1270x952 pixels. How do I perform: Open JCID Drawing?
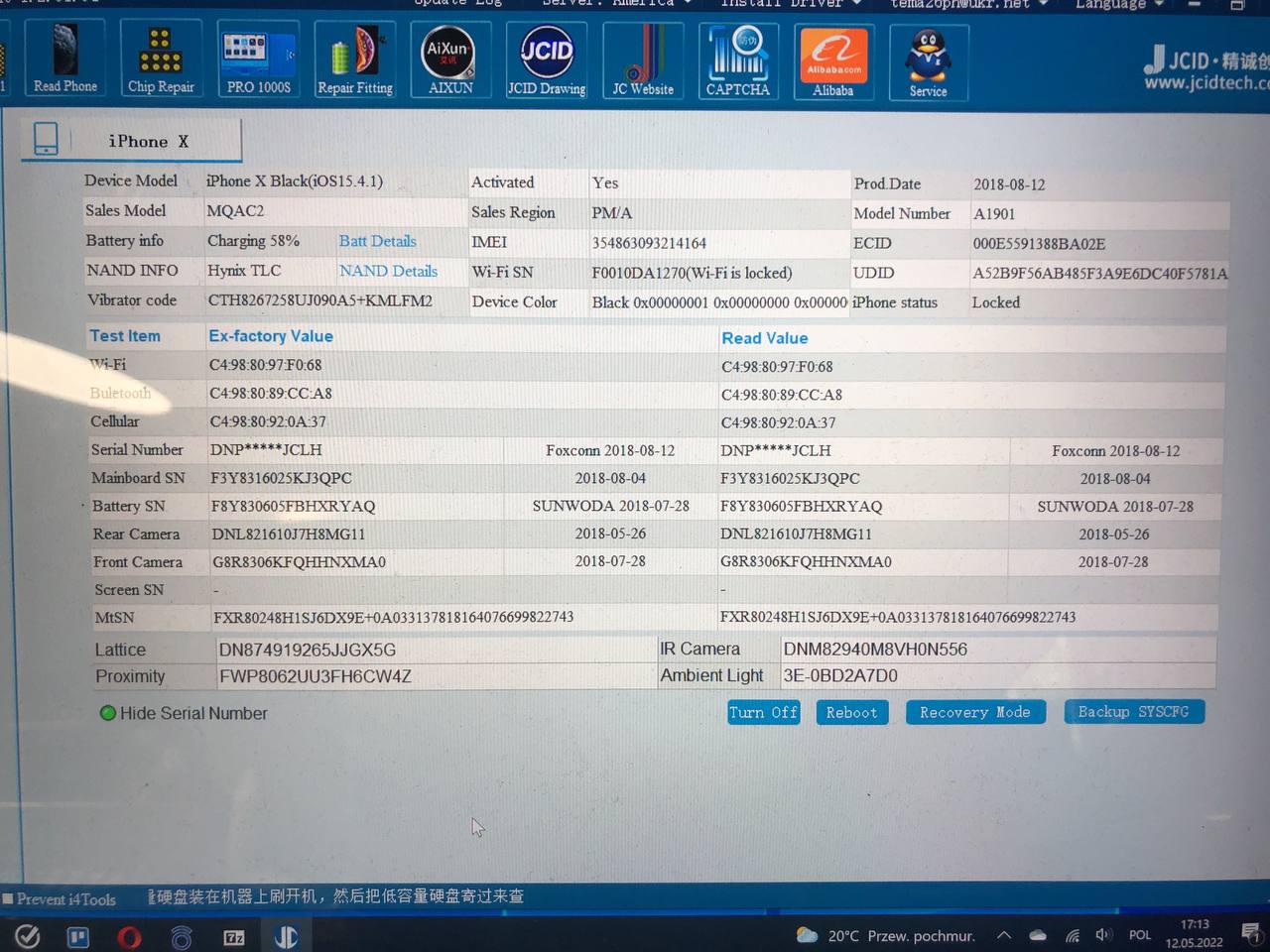[x=547, y=61]
